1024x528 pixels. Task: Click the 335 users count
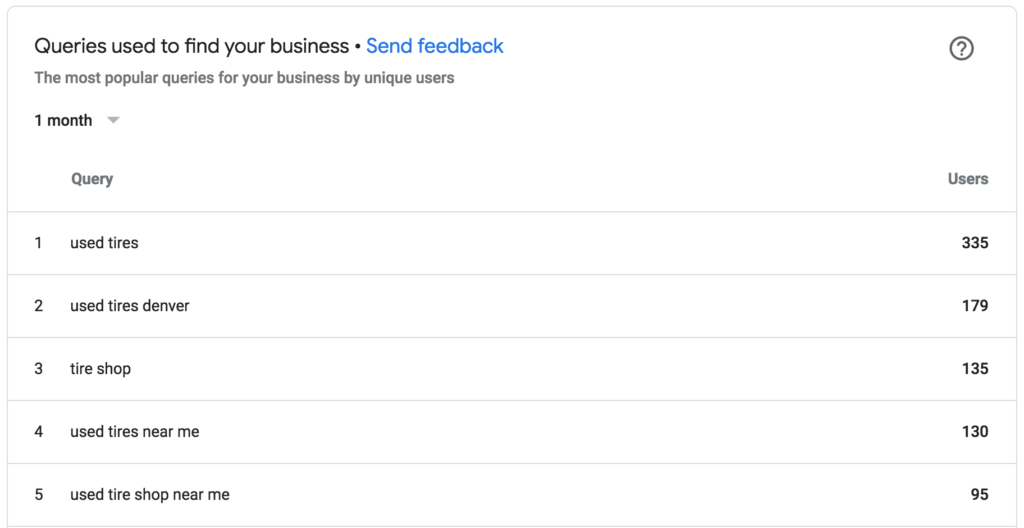(x=974, y=243)
